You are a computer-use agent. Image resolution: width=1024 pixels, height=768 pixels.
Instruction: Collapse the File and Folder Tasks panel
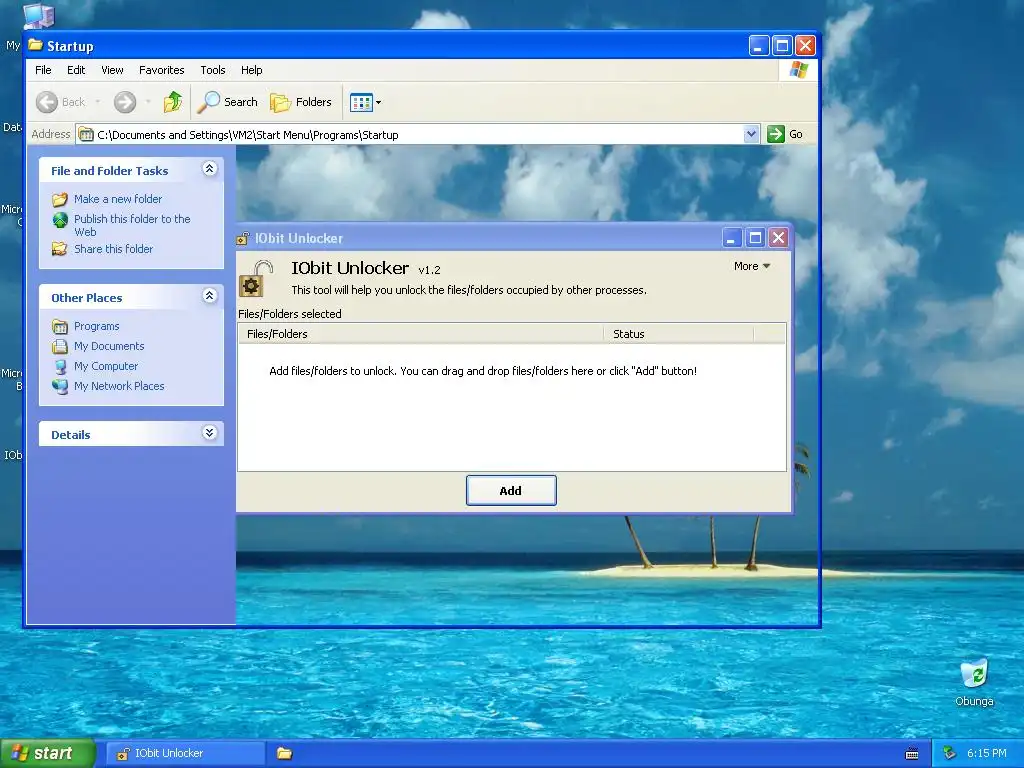(x=210, y=169)
